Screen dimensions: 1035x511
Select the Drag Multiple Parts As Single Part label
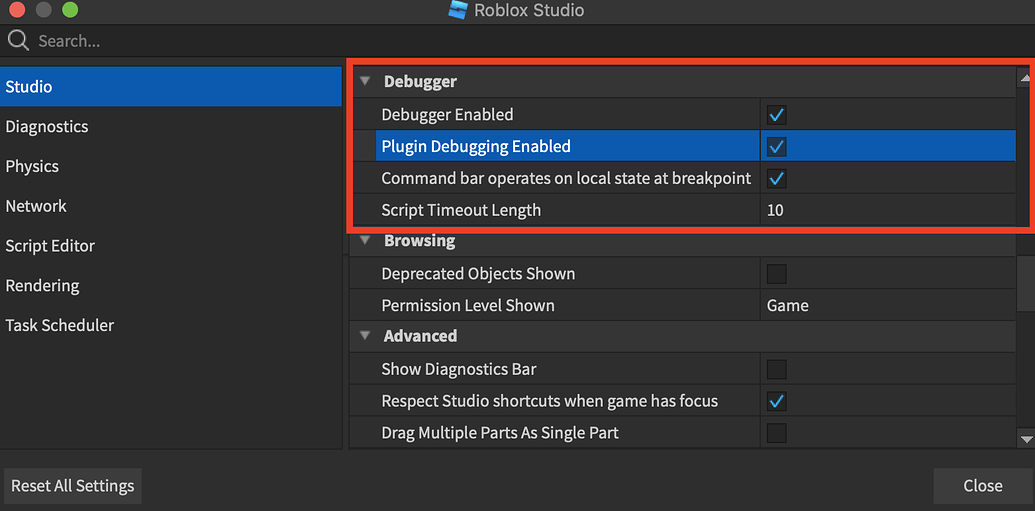500,433
